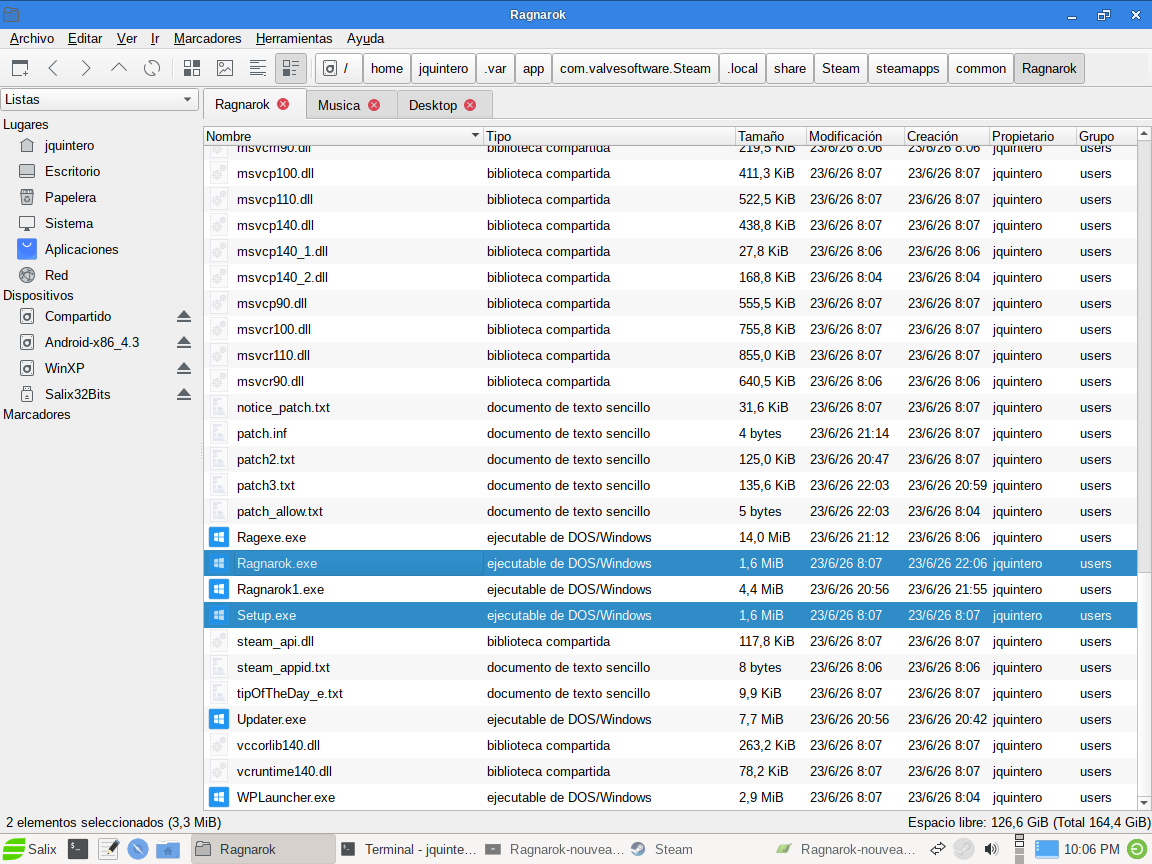
Task: Open the Ayuda menu
Action: 365,38
